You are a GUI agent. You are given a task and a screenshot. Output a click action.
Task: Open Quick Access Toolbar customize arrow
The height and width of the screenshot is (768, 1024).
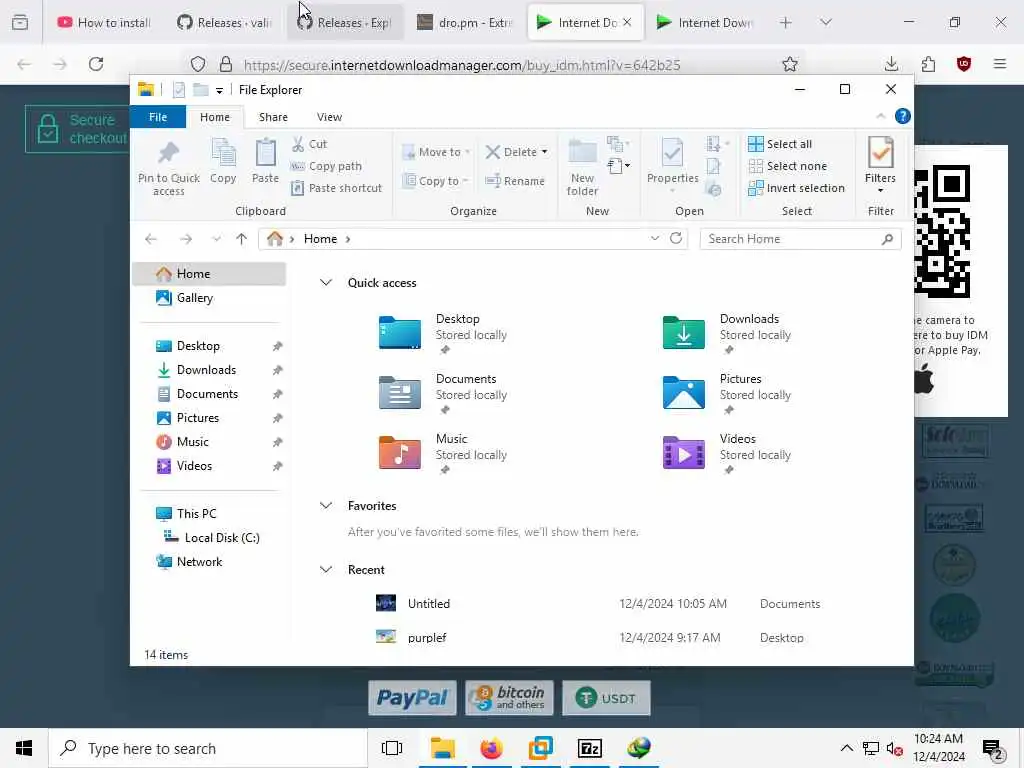pyautogui.click(x=219, y=90)
